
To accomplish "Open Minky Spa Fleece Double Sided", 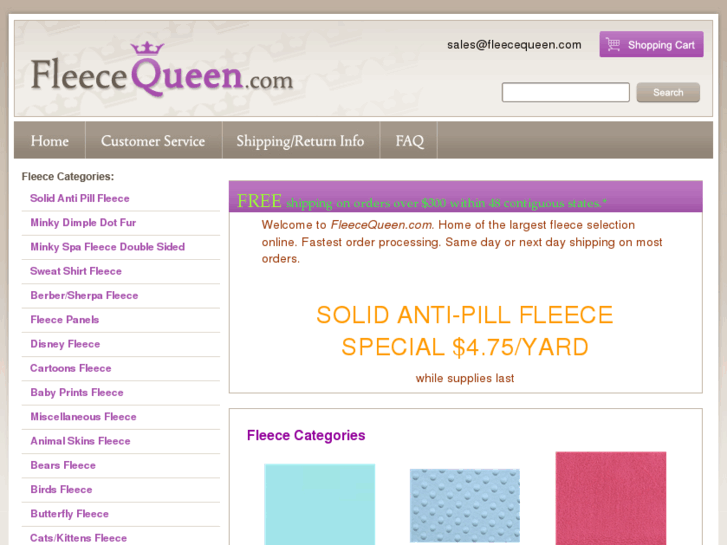I will tap(108, 247).
